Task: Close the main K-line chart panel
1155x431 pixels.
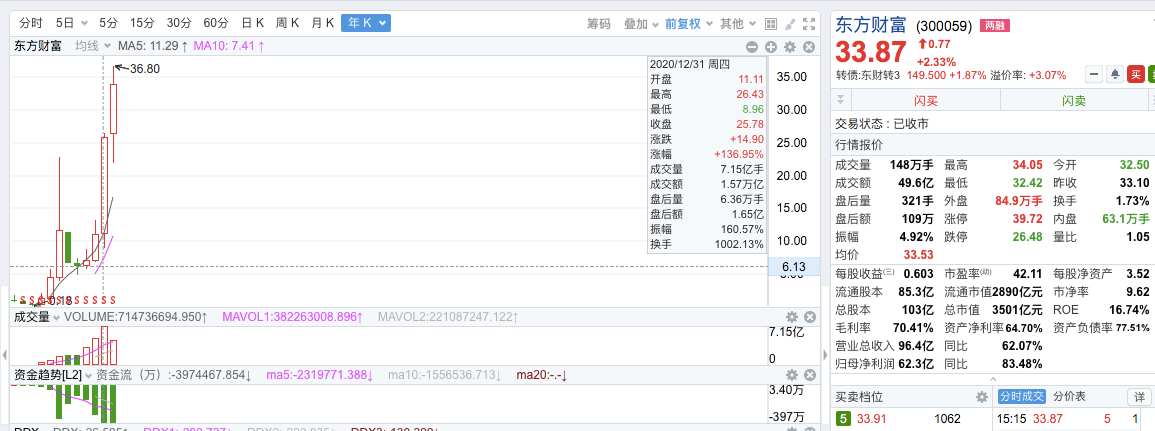Action: tap(809, 46)
